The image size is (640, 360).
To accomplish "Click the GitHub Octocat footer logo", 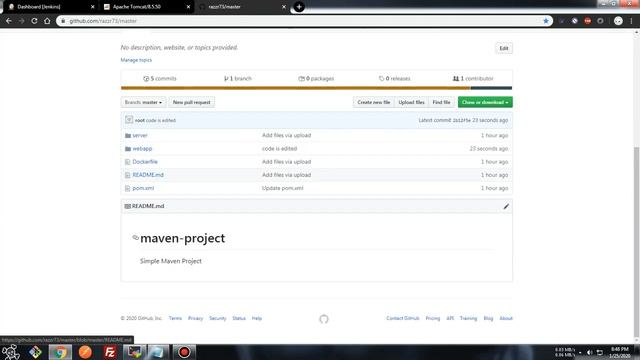I will point(324,319).
